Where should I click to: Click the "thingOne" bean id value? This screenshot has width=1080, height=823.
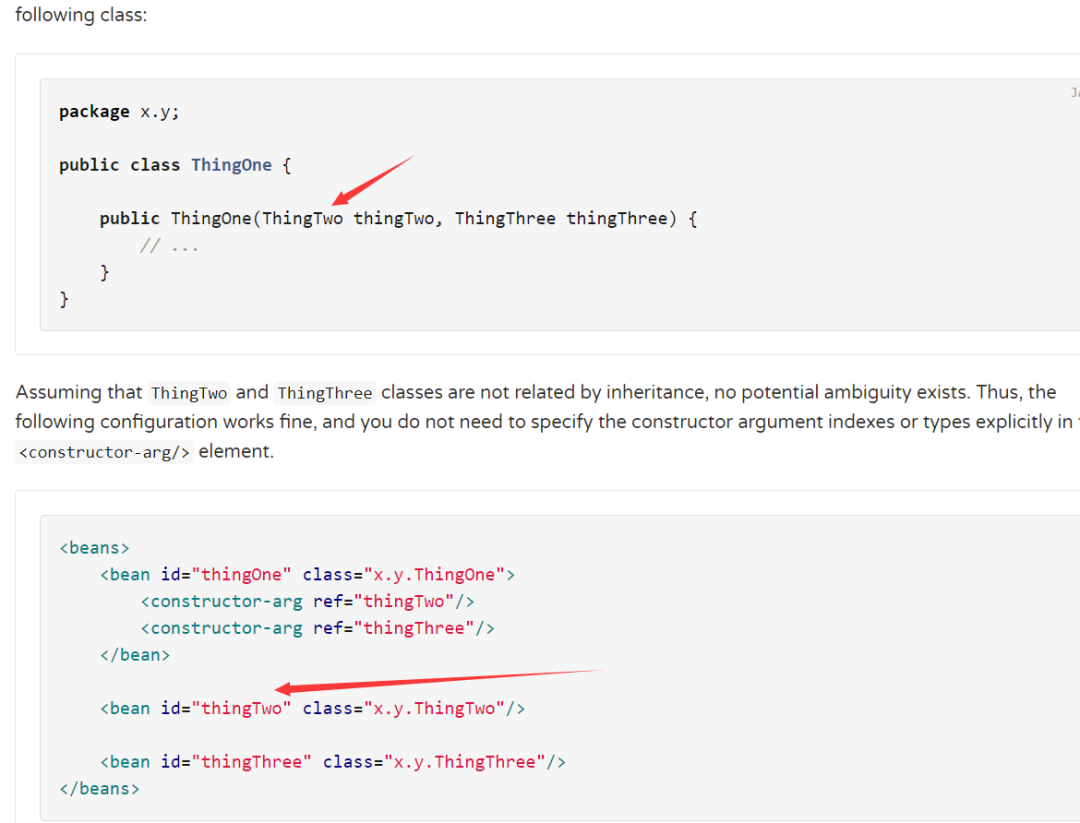coord(242,575)
